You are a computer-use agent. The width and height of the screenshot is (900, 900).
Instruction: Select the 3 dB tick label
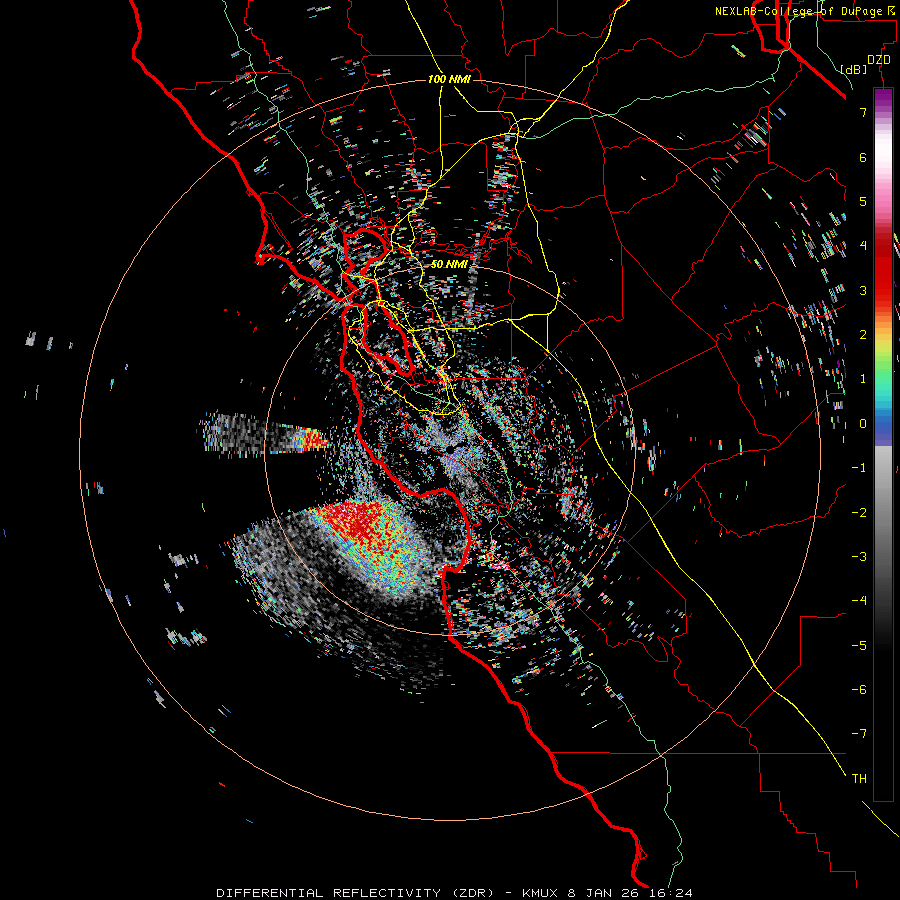click(x=863, y=290)
